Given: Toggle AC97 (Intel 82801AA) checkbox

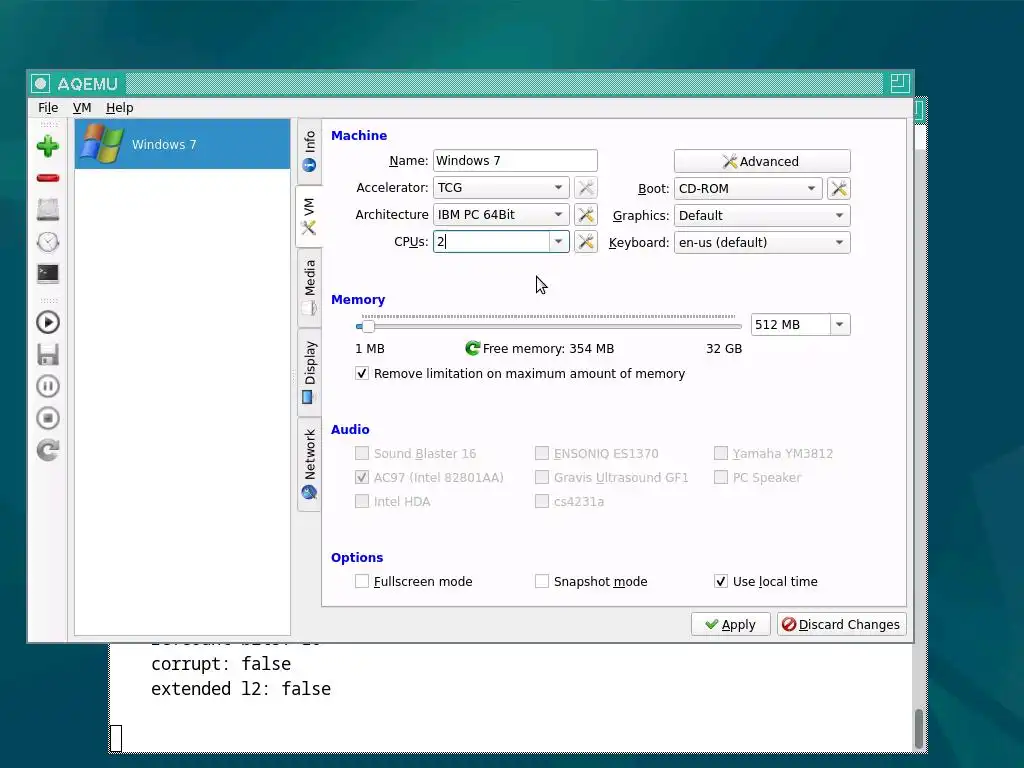Looking at the screenshot, I should [x=362, y=477].
